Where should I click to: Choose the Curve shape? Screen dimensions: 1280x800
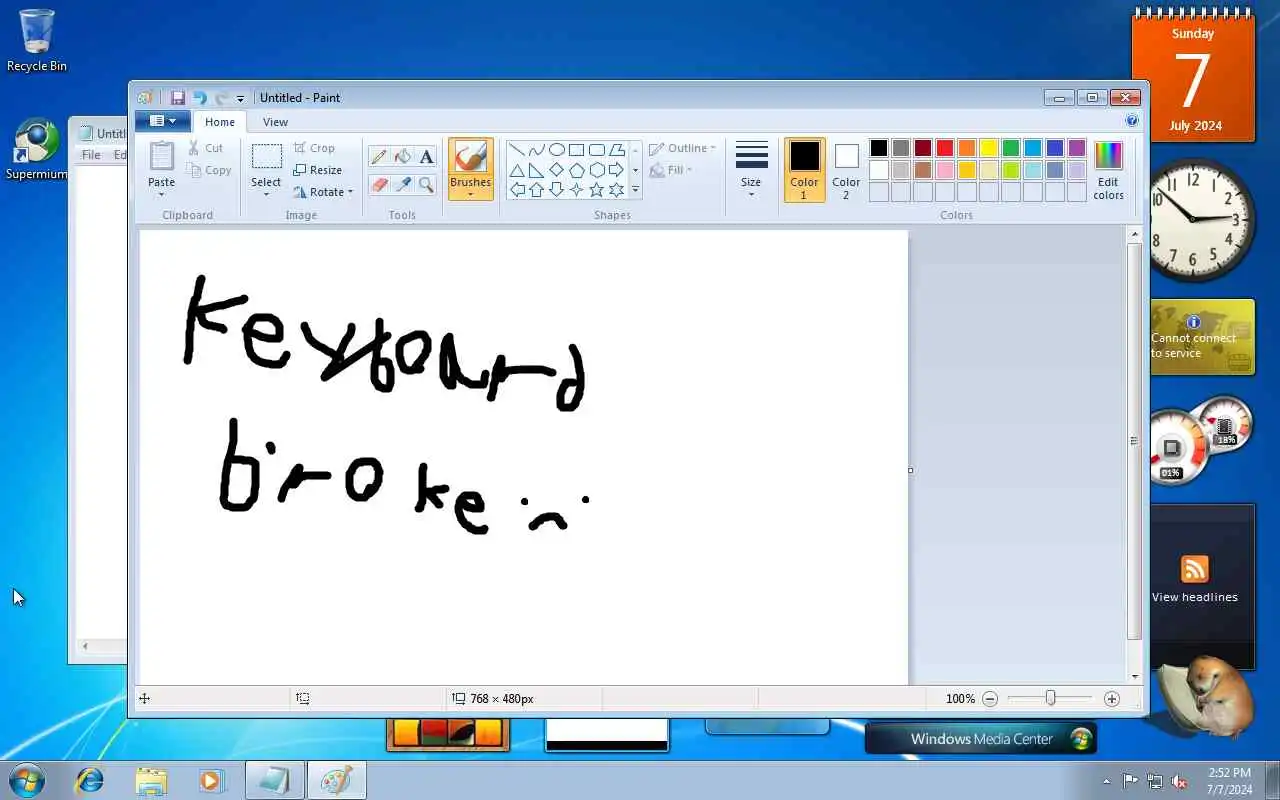pyautogui.click(x=537, y=150)
